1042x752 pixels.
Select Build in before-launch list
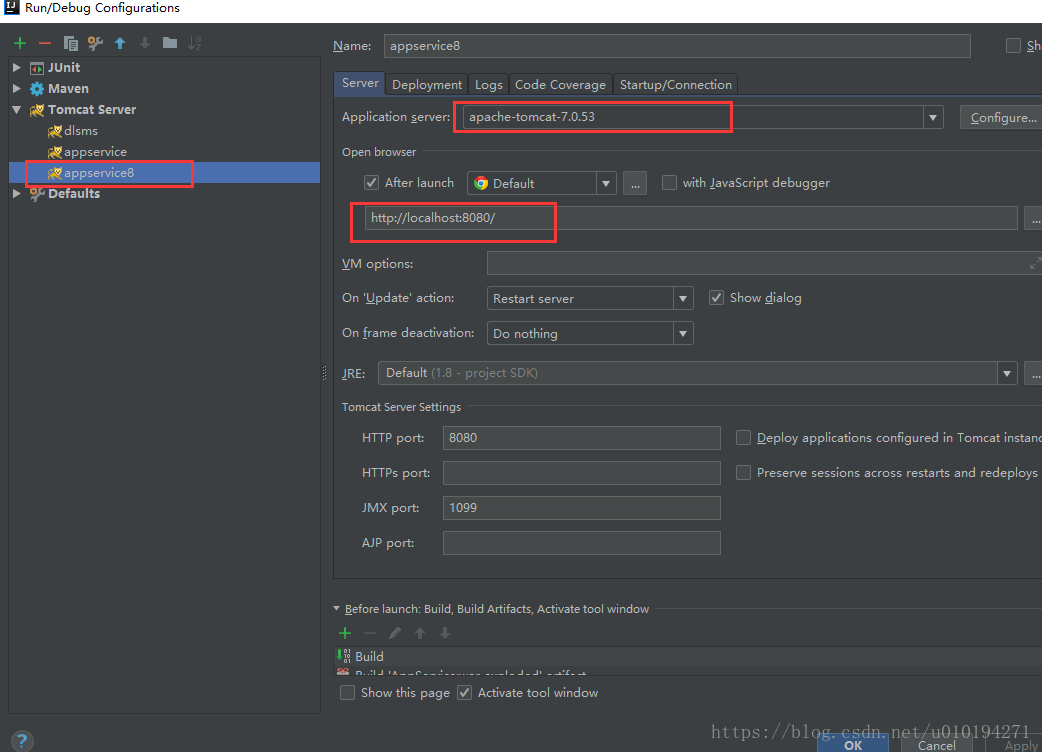pos(687,656)
